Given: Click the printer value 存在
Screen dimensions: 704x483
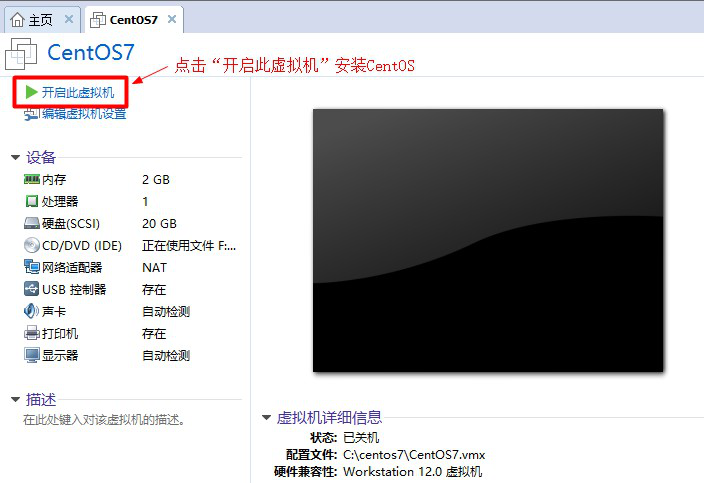Looking at the screenshot, I should pos(154,334).
